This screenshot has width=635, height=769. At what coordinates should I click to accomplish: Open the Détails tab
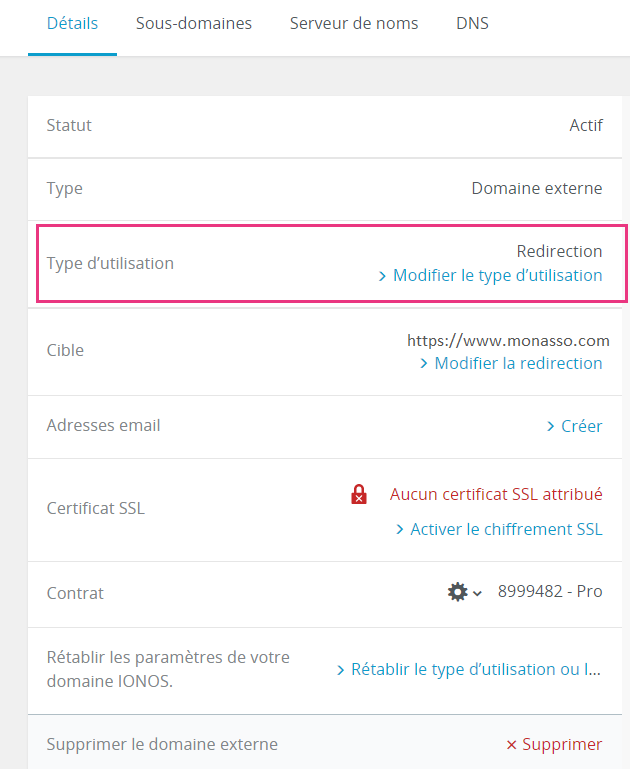point(72,24)
